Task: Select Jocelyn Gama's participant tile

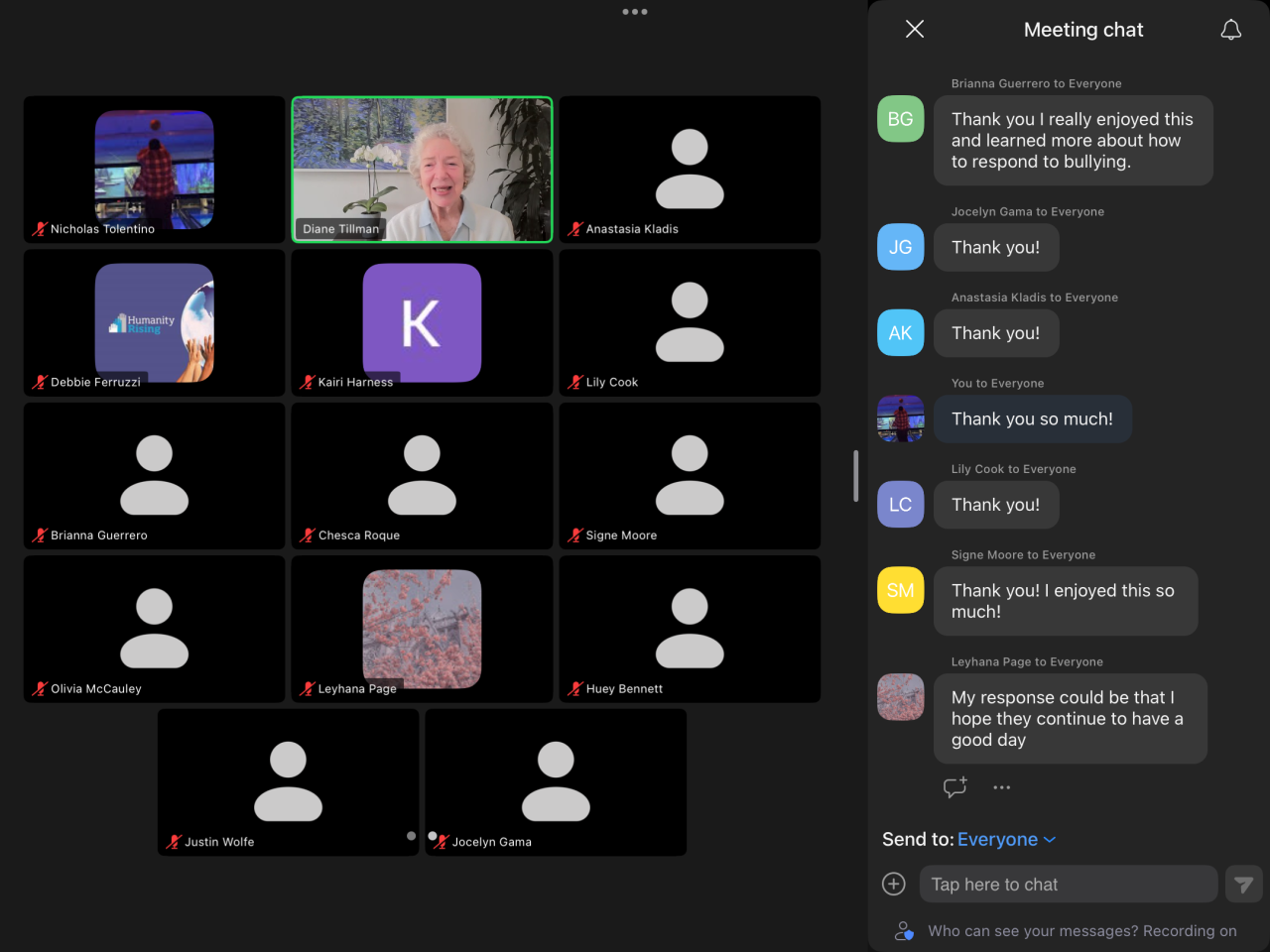Action: (556, 781)
